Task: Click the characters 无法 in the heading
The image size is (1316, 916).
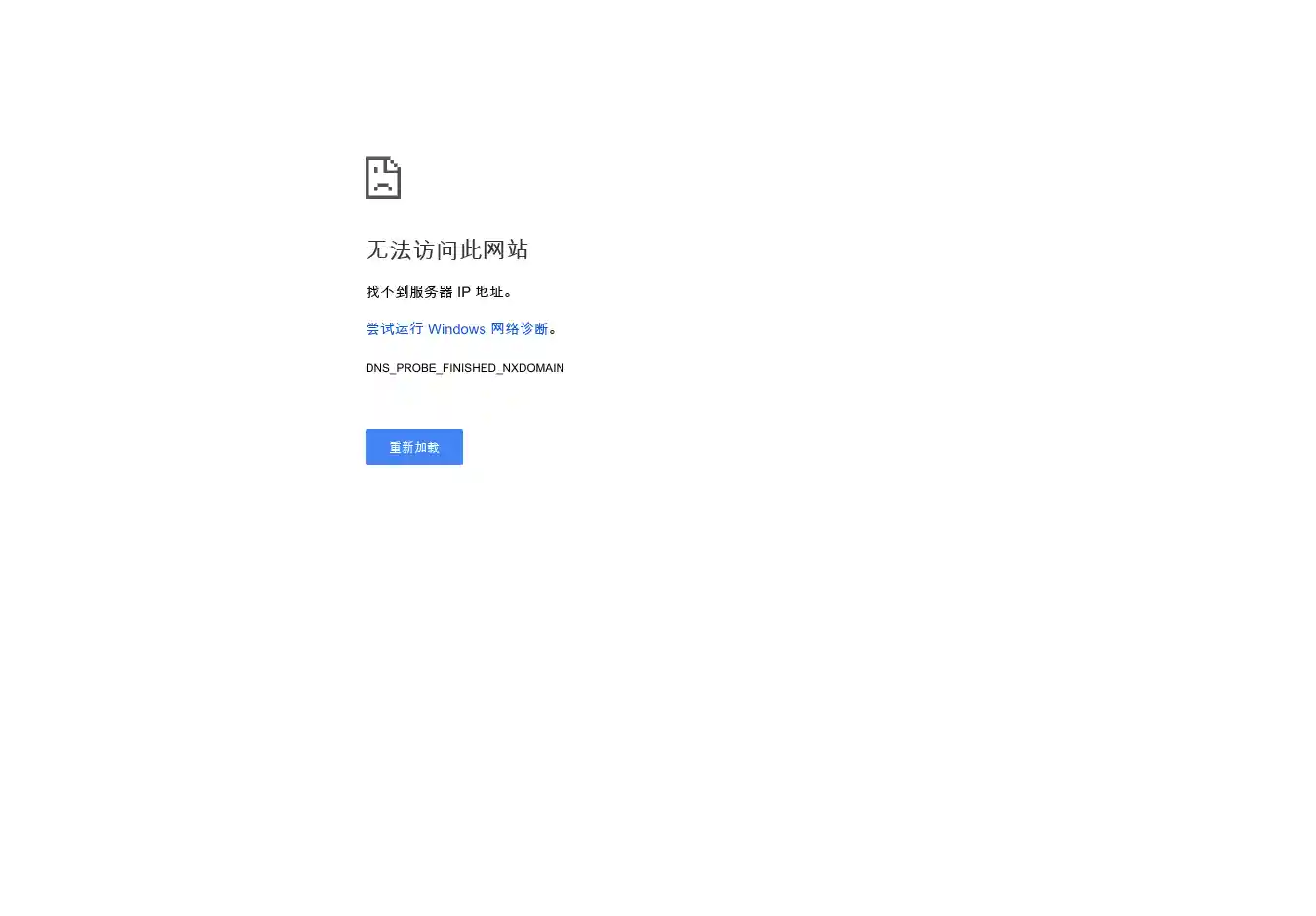Action: (388, 249)
